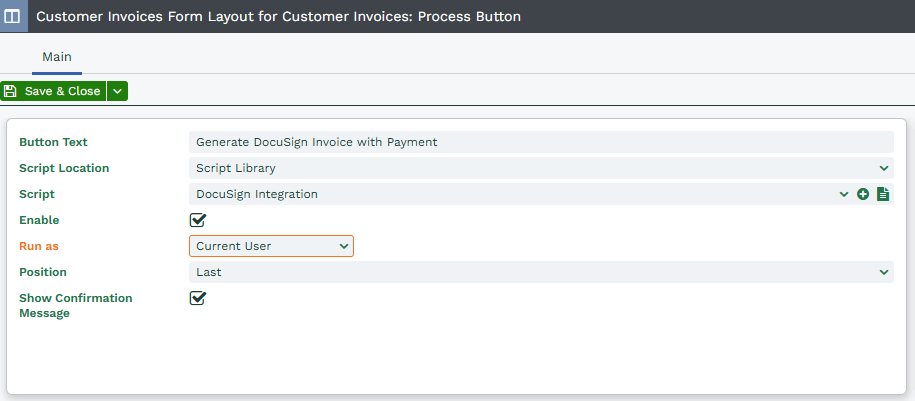This screenshot has height=401, width=915.
Task: Click the Show Confirmation Message label
Action: 76,306
